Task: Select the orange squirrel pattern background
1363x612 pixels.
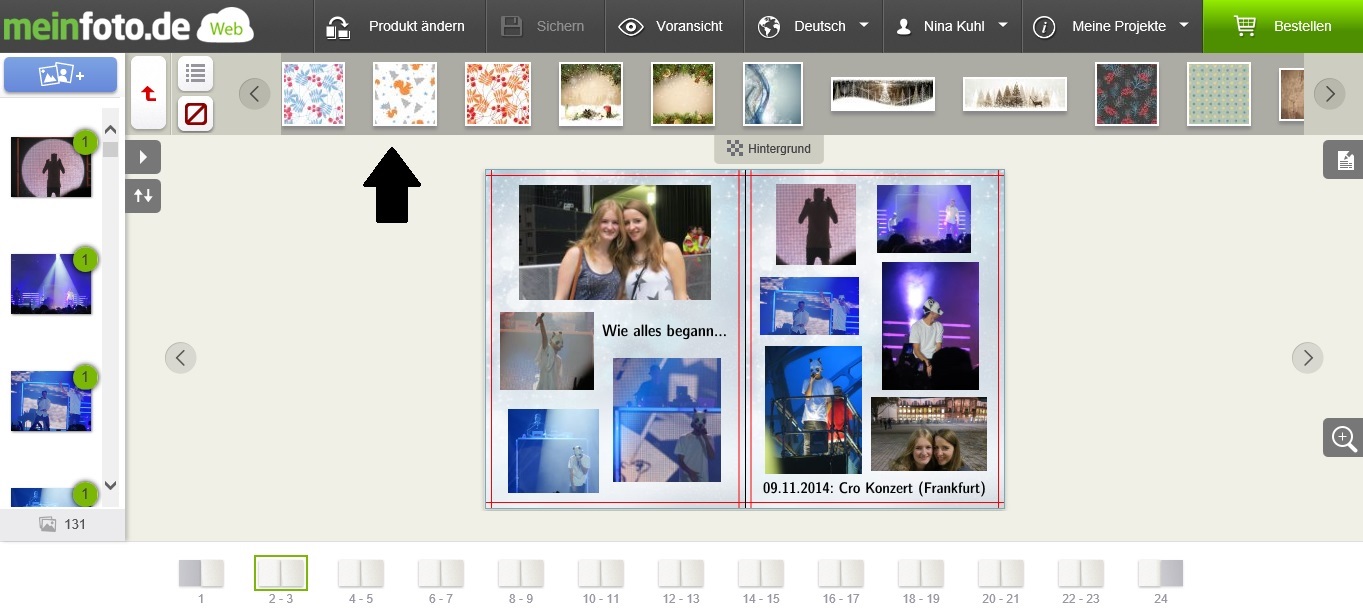Action: tap(405, 94)
